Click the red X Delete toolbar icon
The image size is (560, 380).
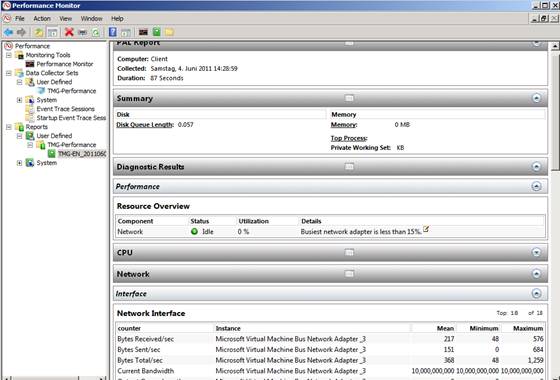point(69,32)
